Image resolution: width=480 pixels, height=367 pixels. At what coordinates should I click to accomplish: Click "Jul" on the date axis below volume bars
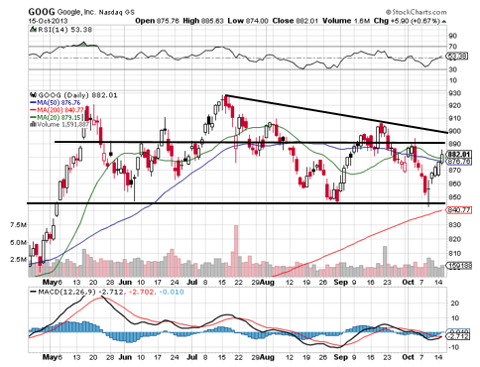click(x=192, y=282)
